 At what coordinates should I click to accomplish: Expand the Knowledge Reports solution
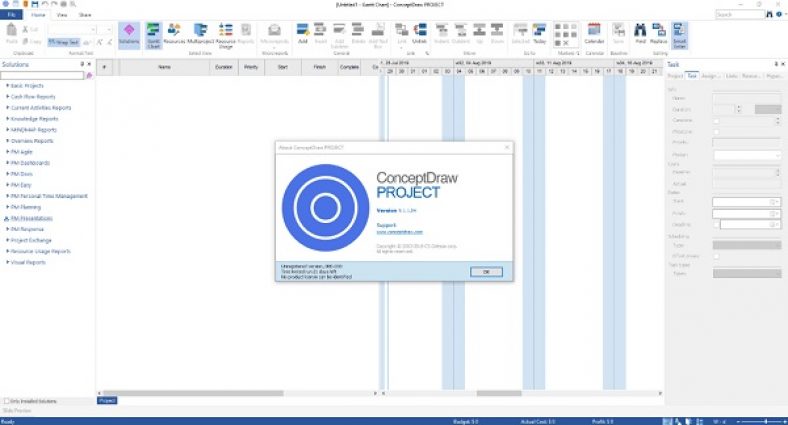tap(8, 119)
